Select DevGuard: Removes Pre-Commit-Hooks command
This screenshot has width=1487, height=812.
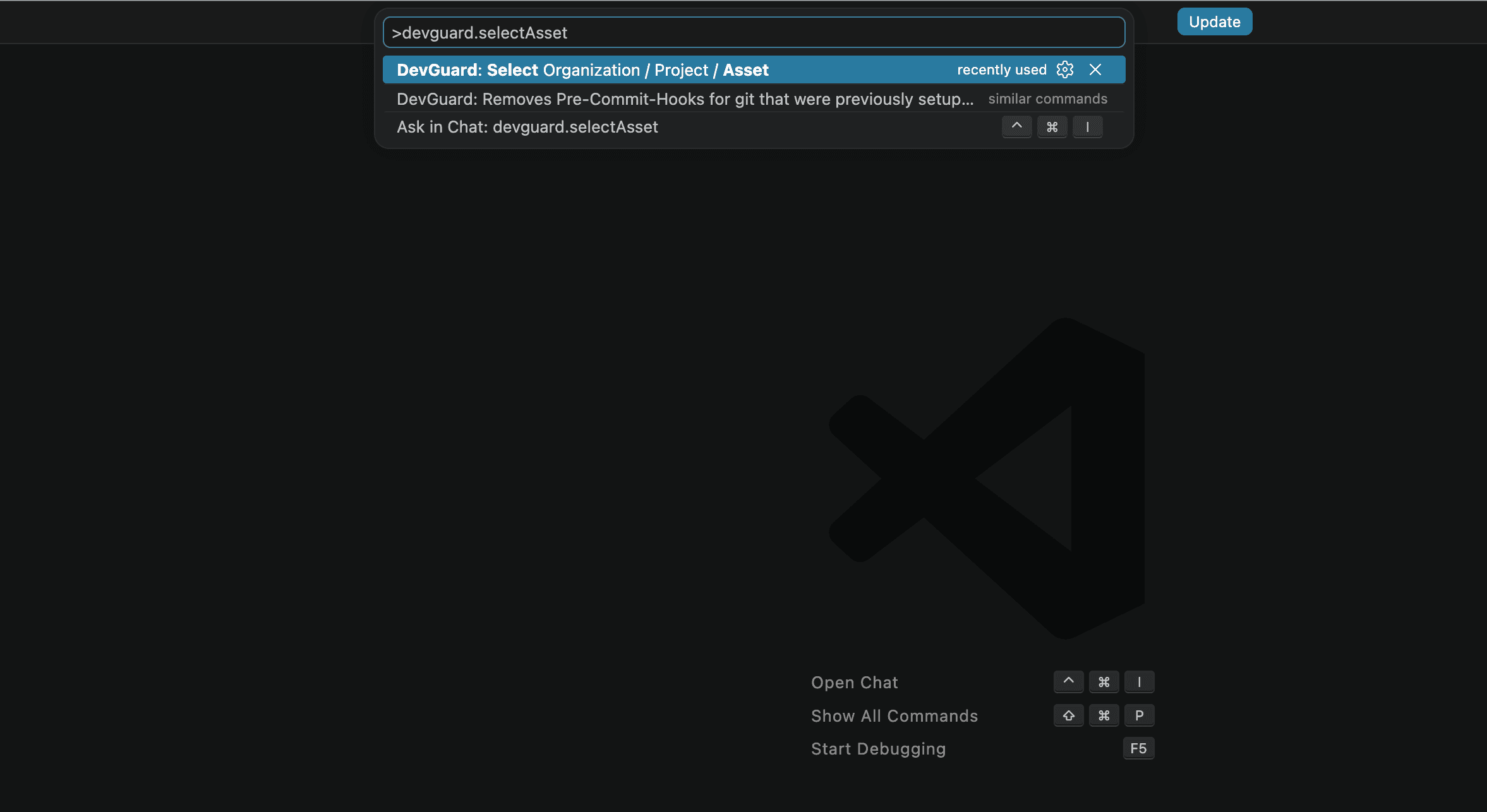(754, 99)
